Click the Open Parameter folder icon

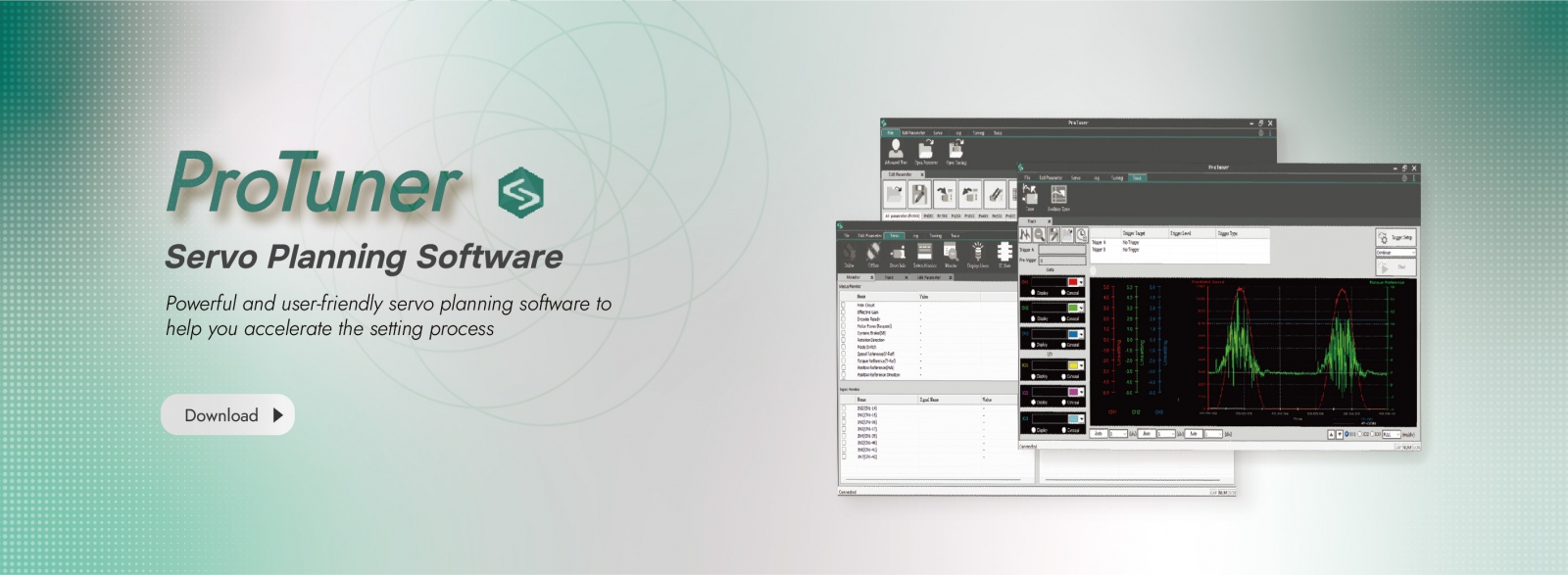point(925,151)
